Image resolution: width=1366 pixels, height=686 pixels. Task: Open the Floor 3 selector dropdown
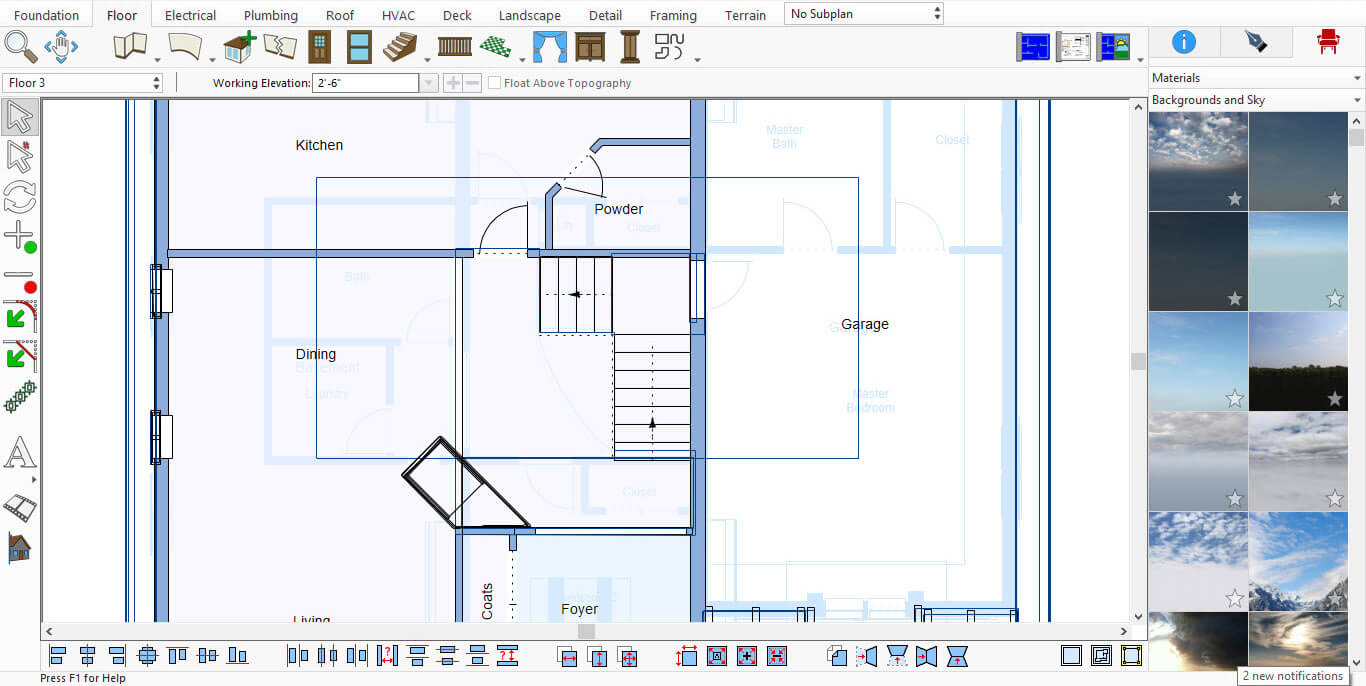[84, 83]
